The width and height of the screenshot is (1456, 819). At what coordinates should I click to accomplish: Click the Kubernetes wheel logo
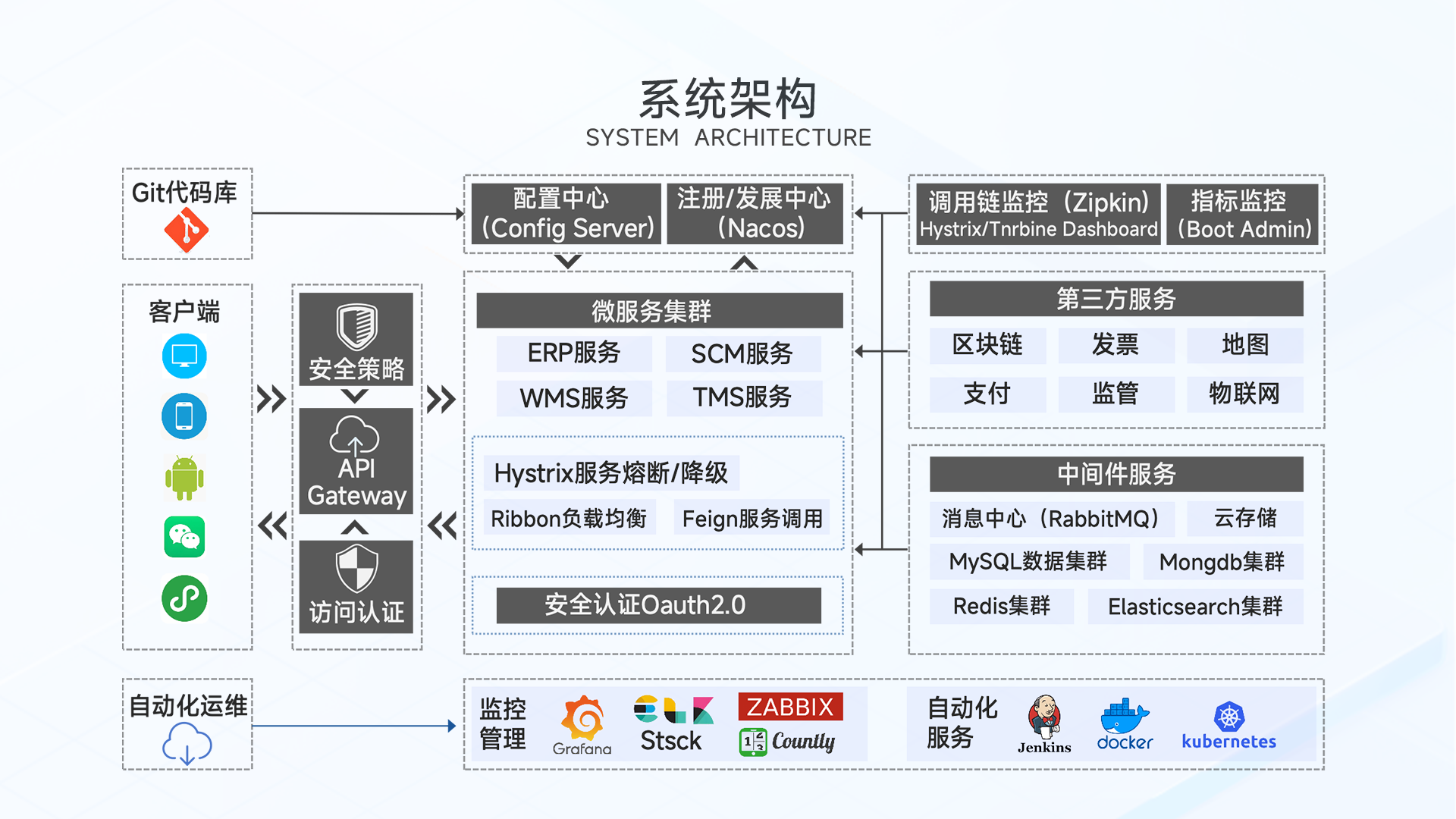(x=1228, y=717)
